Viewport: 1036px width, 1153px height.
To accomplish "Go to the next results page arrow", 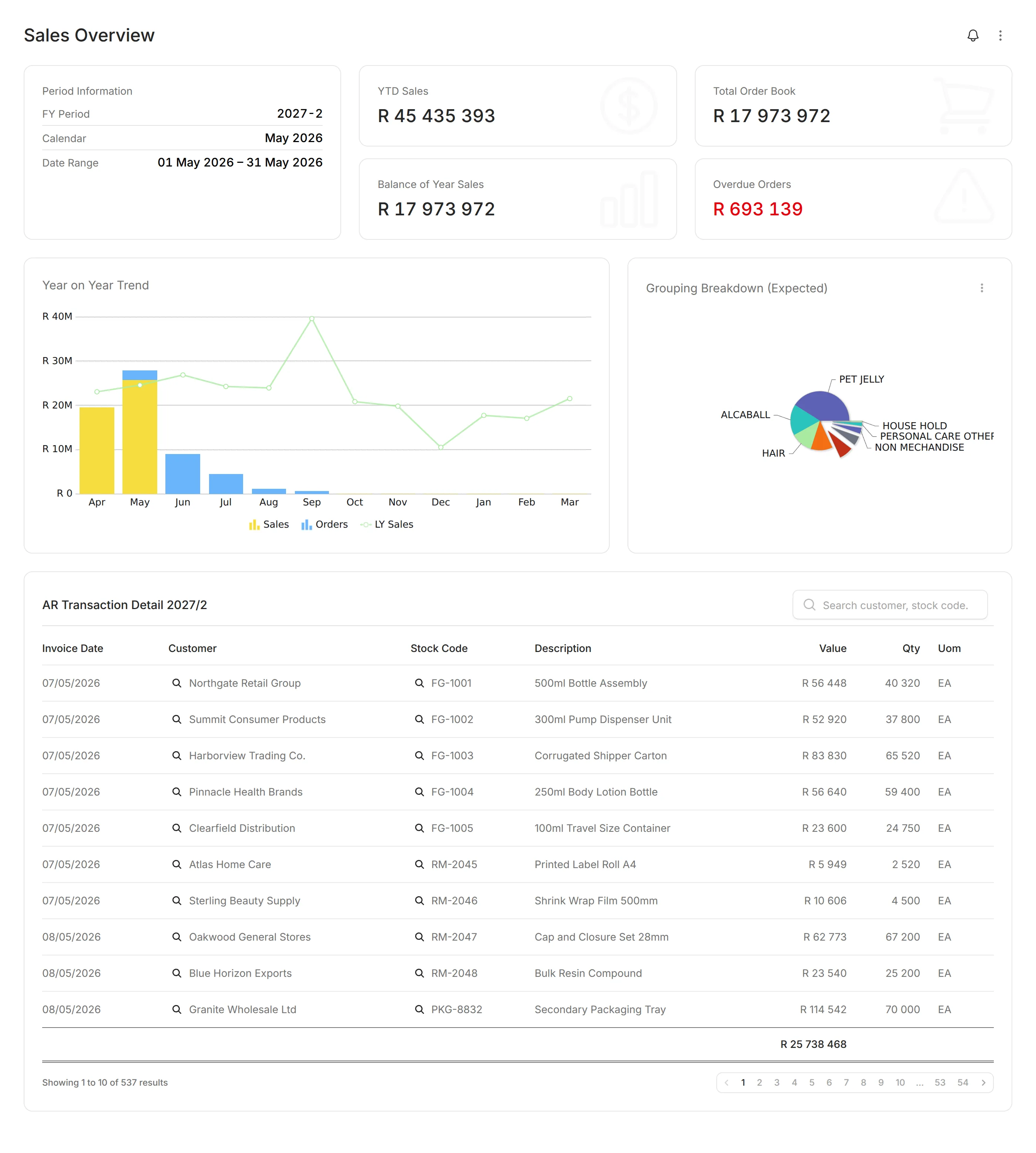I will pyautogui.click(x=983, y=1082).
